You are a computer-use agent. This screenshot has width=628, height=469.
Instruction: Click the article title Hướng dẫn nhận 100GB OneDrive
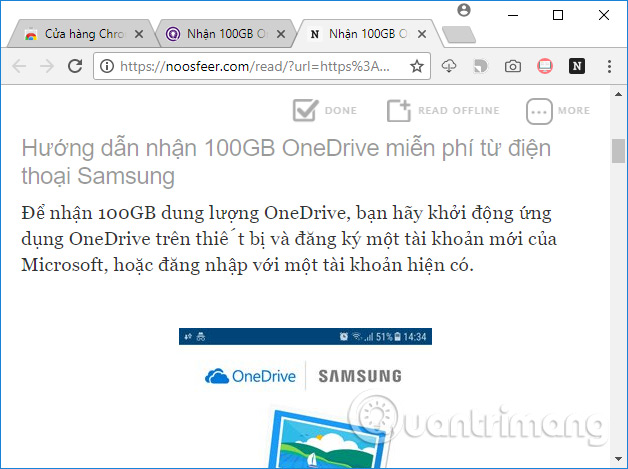point(286,162)
